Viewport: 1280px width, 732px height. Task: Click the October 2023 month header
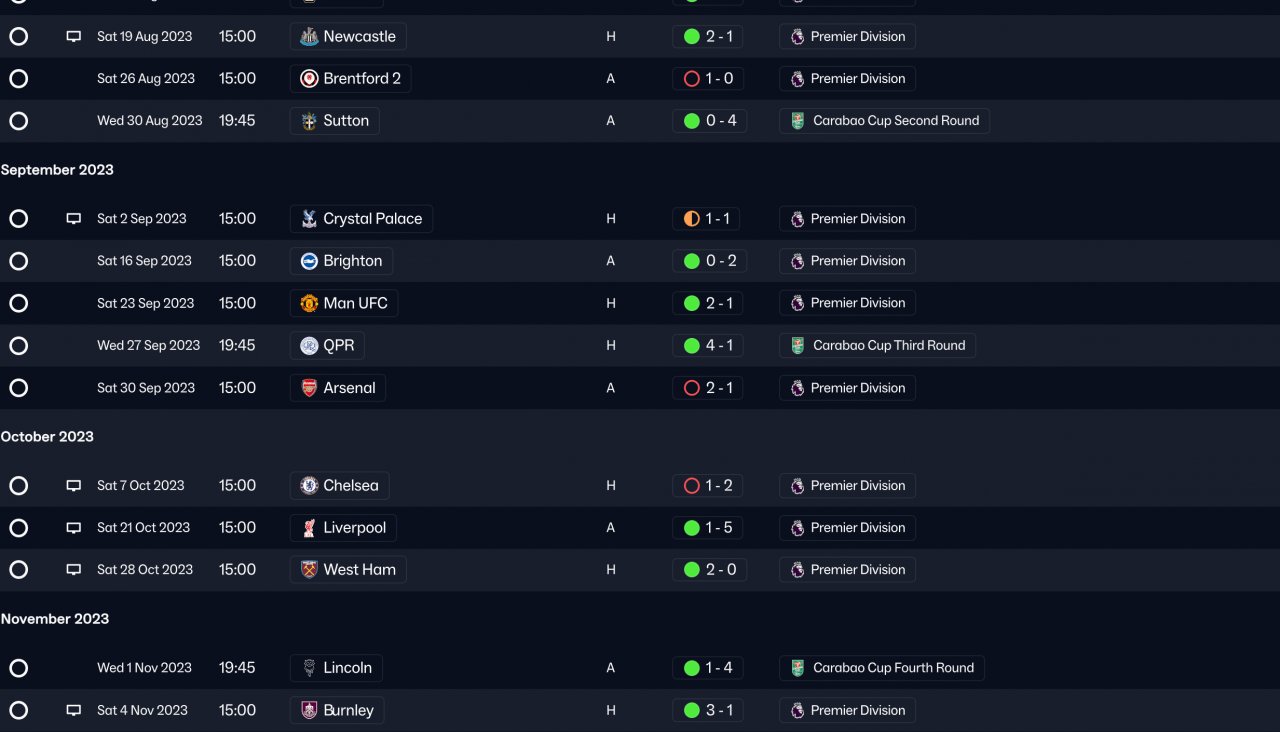[47, 437]
